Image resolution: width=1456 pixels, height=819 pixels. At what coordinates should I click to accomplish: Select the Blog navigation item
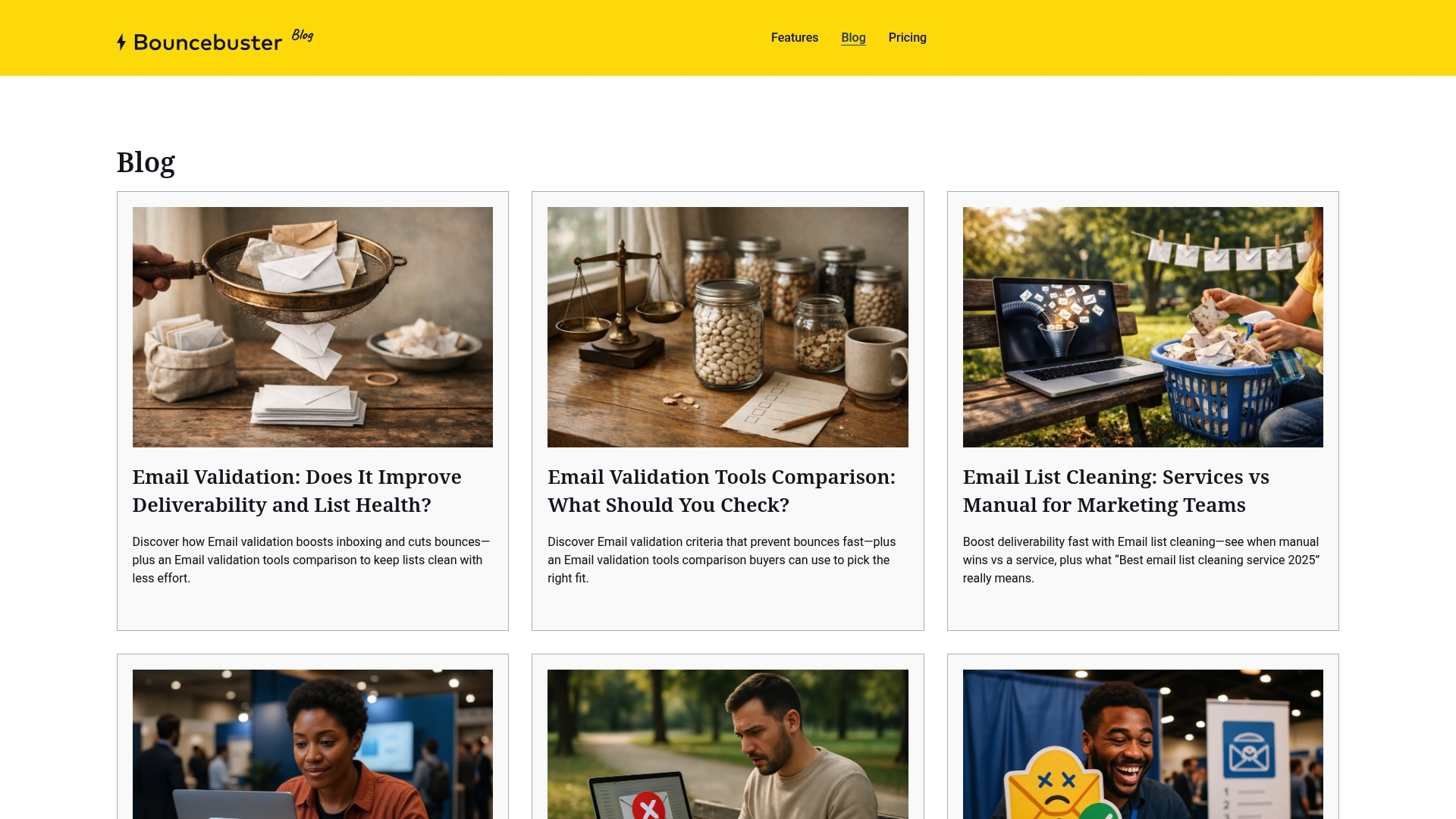click(853, 38)
